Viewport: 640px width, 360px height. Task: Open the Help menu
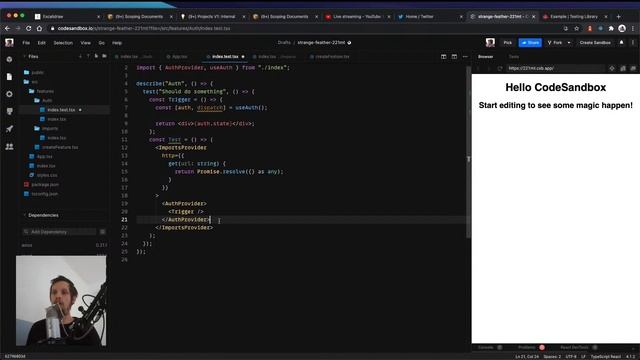coord(117,42)
